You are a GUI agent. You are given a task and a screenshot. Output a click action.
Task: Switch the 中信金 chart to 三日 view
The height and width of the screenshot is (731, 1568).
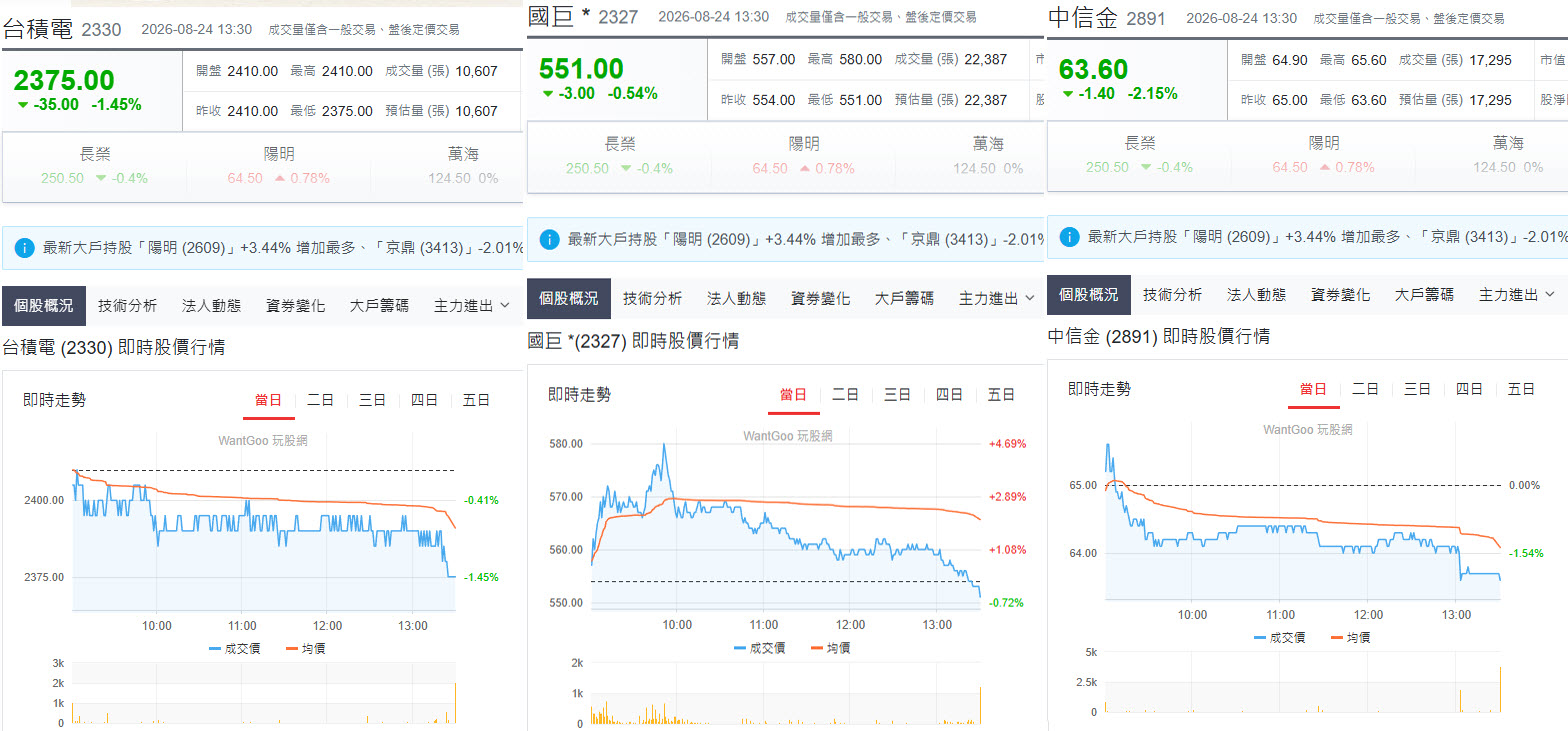1418,389
